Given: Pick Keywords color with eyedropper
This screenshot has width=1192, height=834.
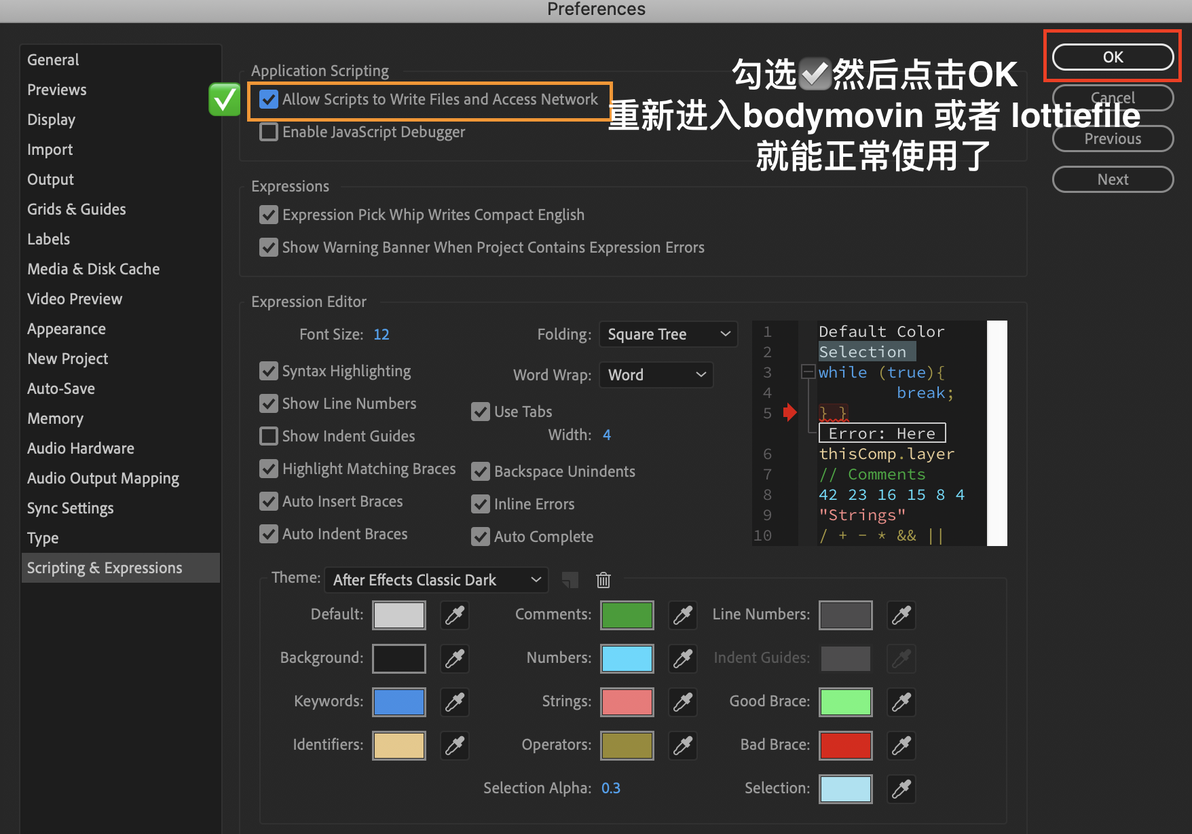Looking at the screenshot, I should [x=455, y=702].
